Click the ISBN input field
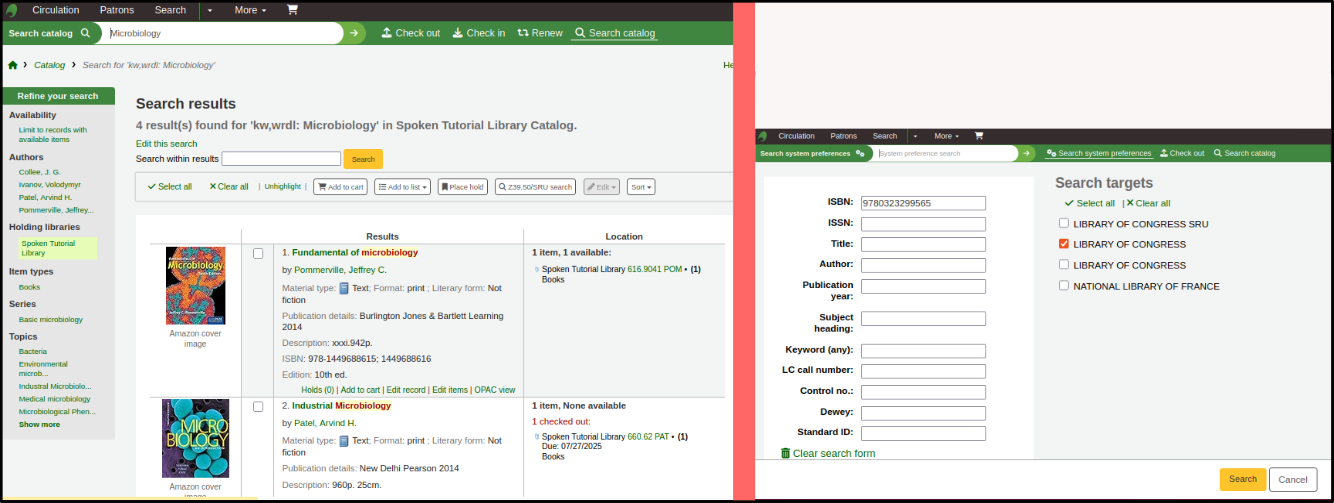Screen dimensions: 1334x503 [923, 203]
